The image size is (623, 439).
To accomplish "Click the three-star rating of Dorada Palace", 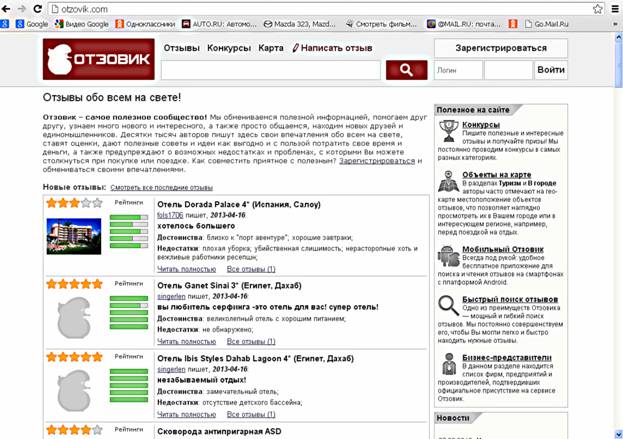I will [74, 203].
